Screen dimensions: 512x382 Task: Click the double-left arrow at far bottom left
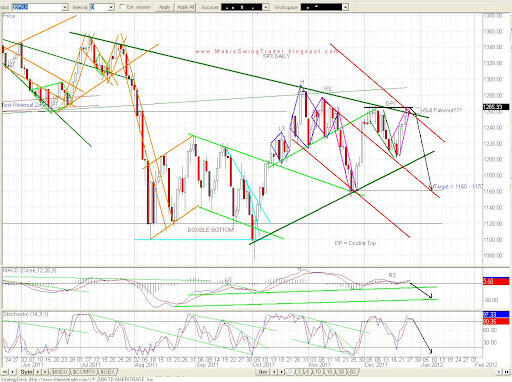pos(5,372)
